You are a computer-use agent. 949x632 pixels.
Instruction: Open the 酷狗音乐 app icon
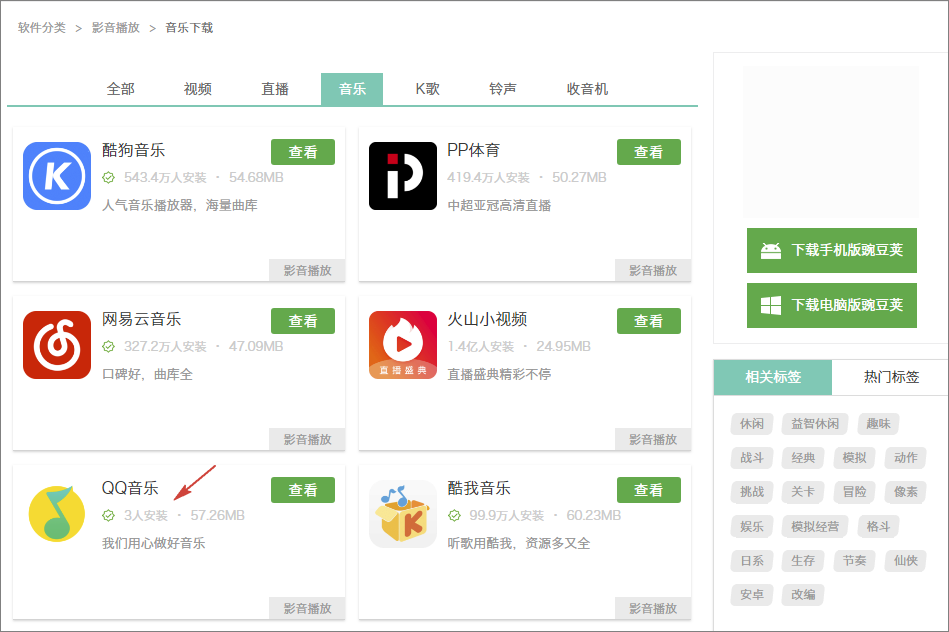57,176
